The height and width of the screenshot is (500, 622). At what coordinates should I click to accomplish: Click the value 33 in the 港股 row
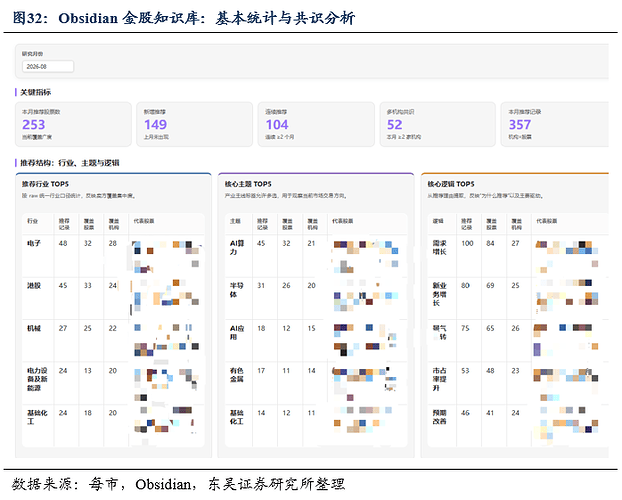click(x=88, y=285)
